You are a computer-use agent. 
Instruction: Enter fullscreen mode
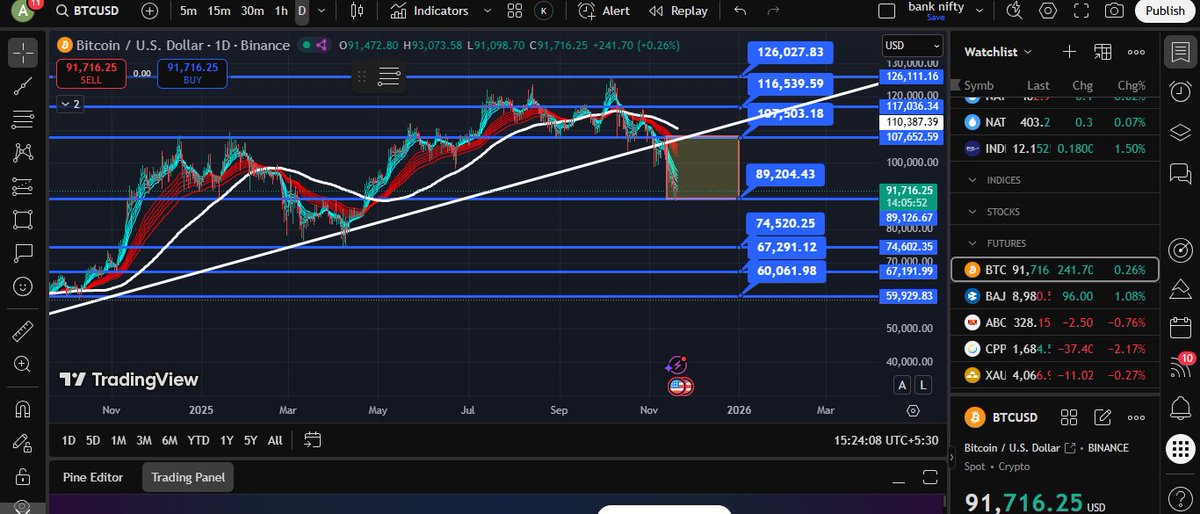tap(1081, 11)
